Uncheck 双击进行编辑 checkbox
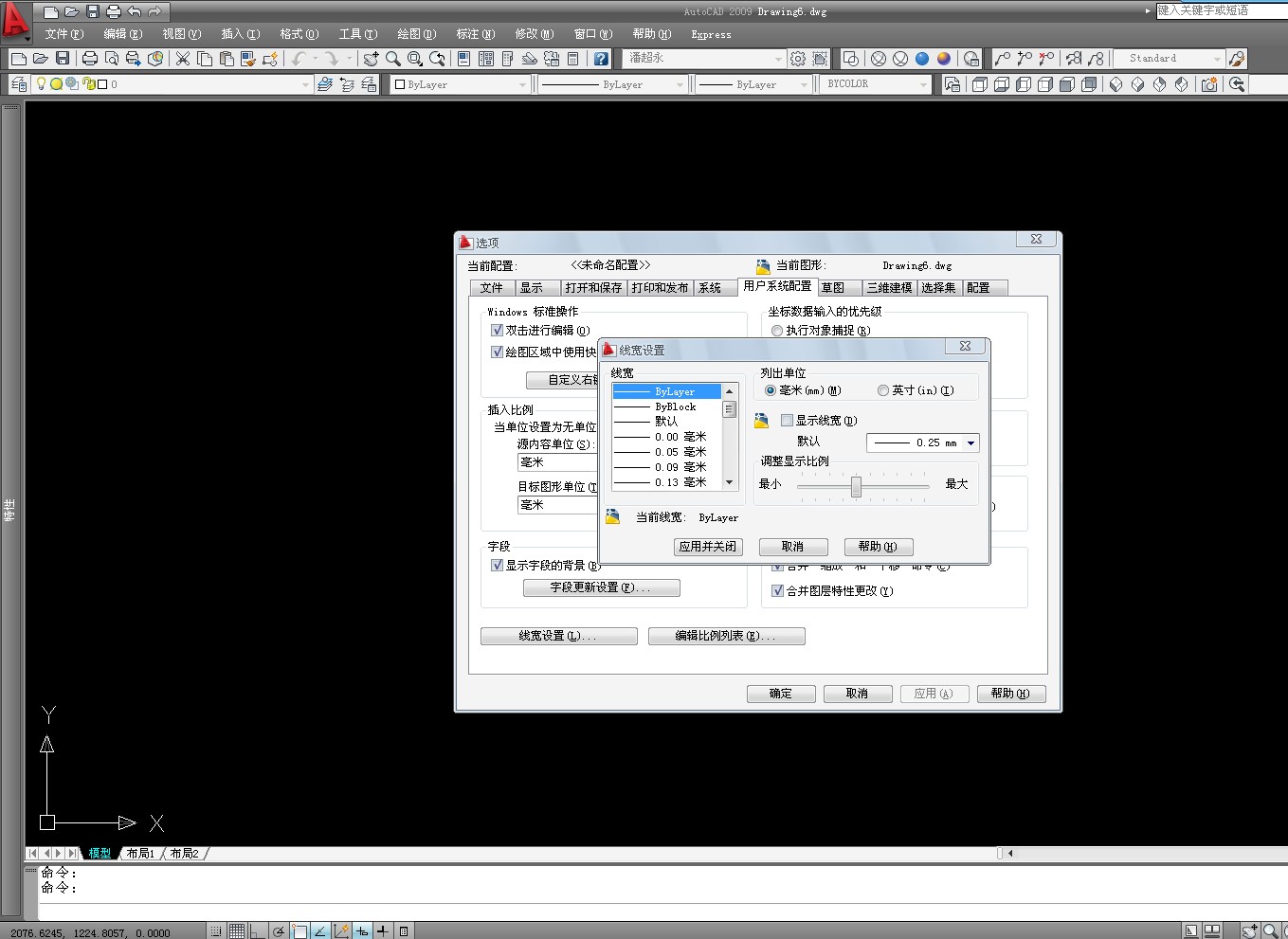Screen dimensions: 1288x939 tap(497, 330)
